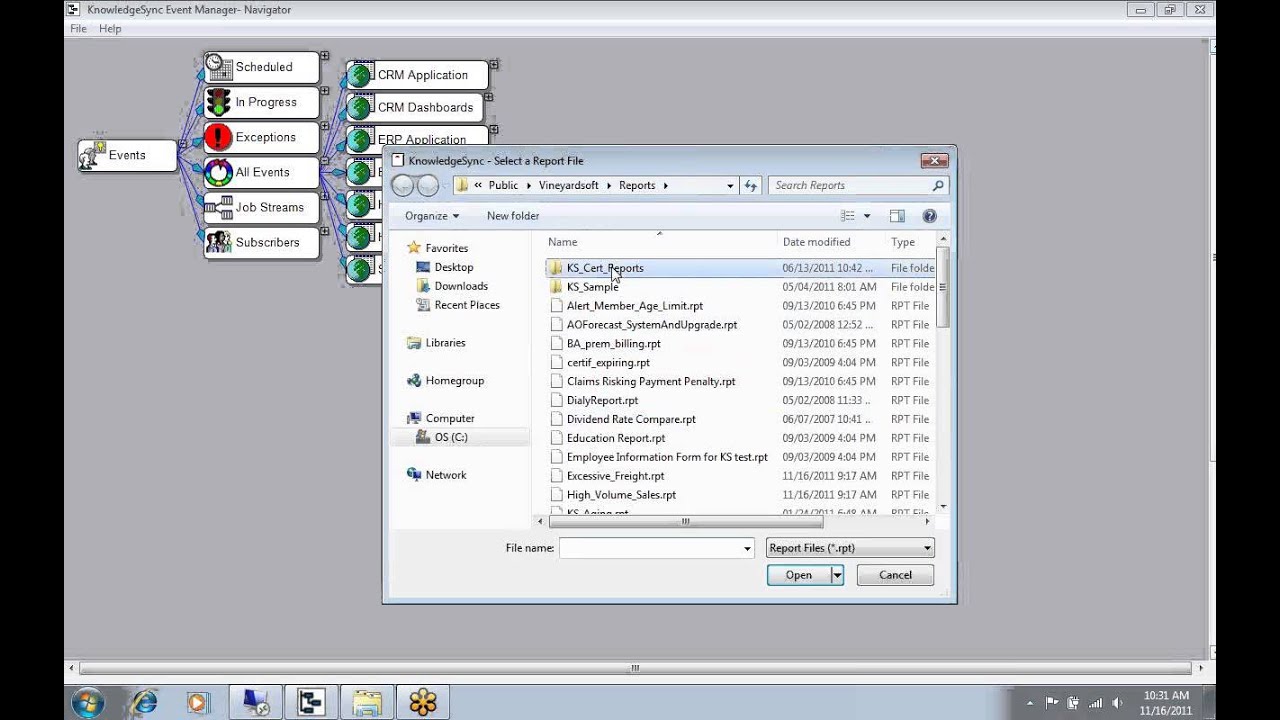The height and width of the screenshot is (720, 1280).
Task: Click New folder button
Action: click(x=513, y=216)
